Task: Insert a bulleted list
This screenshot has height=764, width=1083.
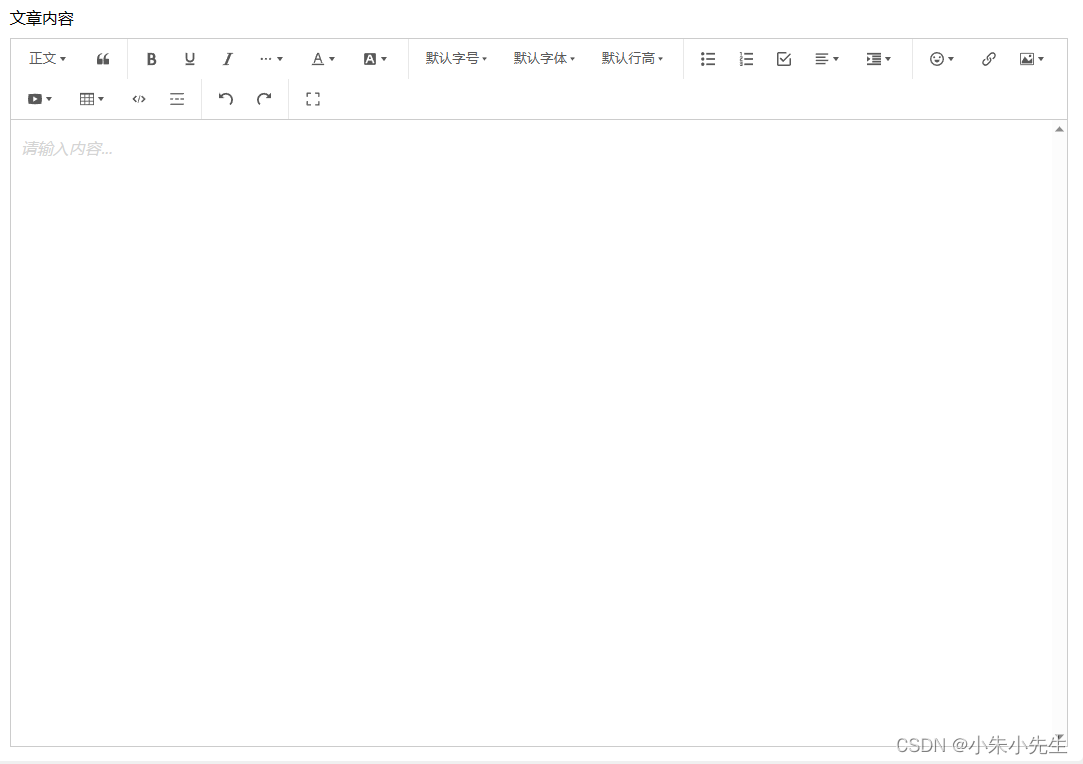Action: click(x=708, y=59)
